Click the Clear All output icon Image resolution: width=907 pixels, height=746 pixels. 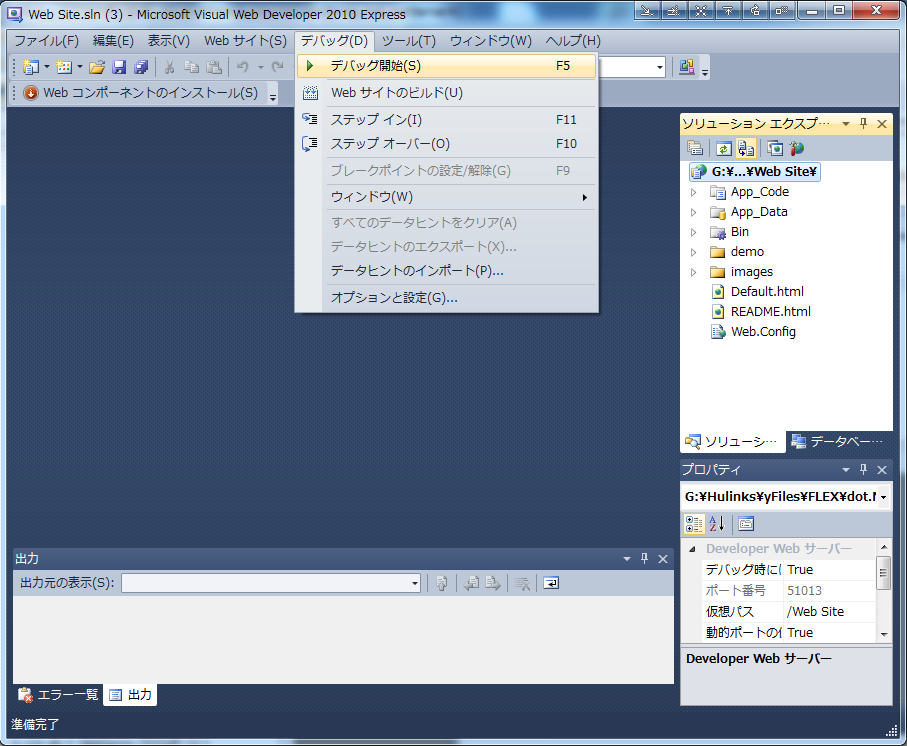[522, 583]
